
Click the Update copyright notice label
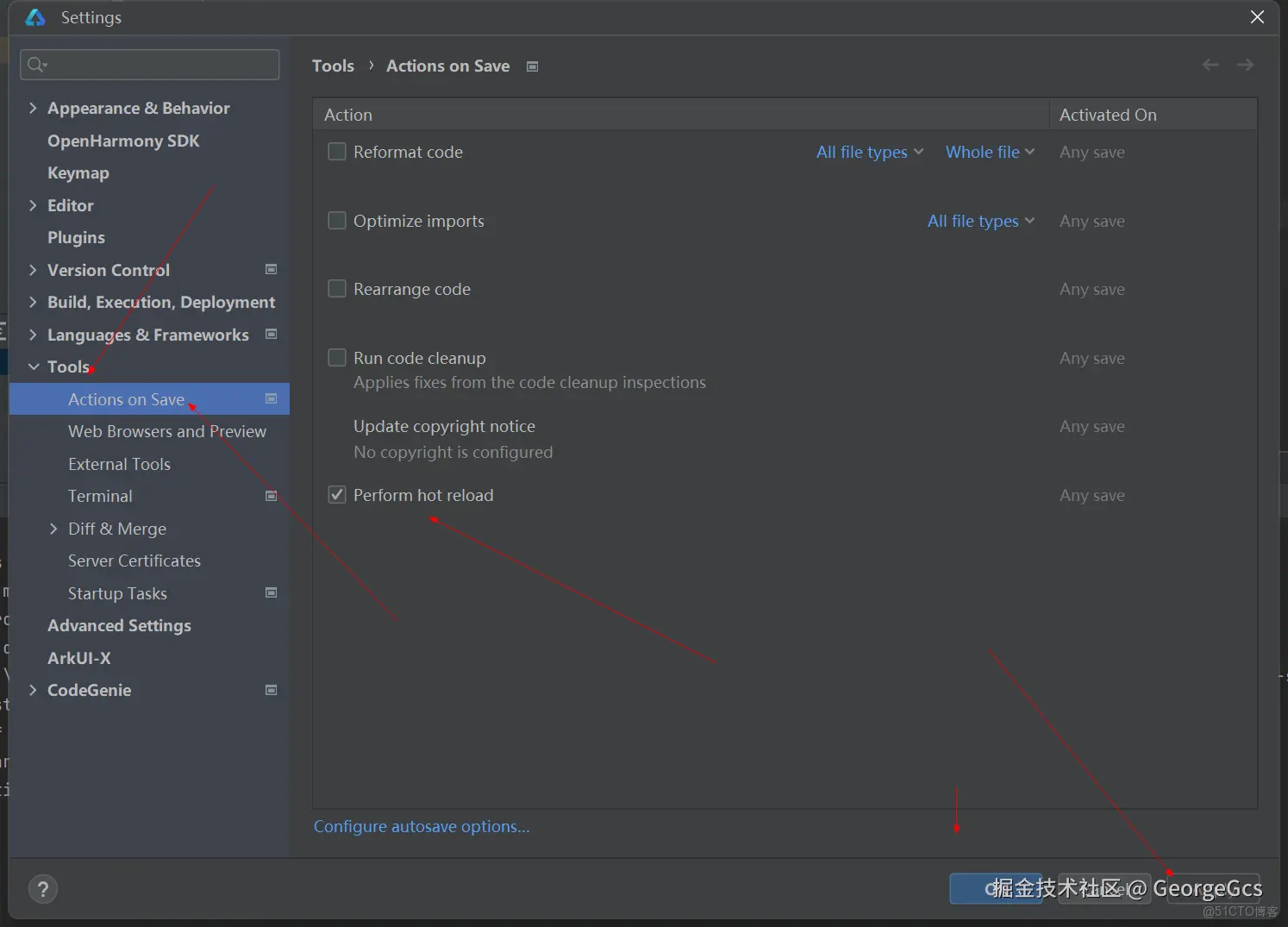point(444,426)
